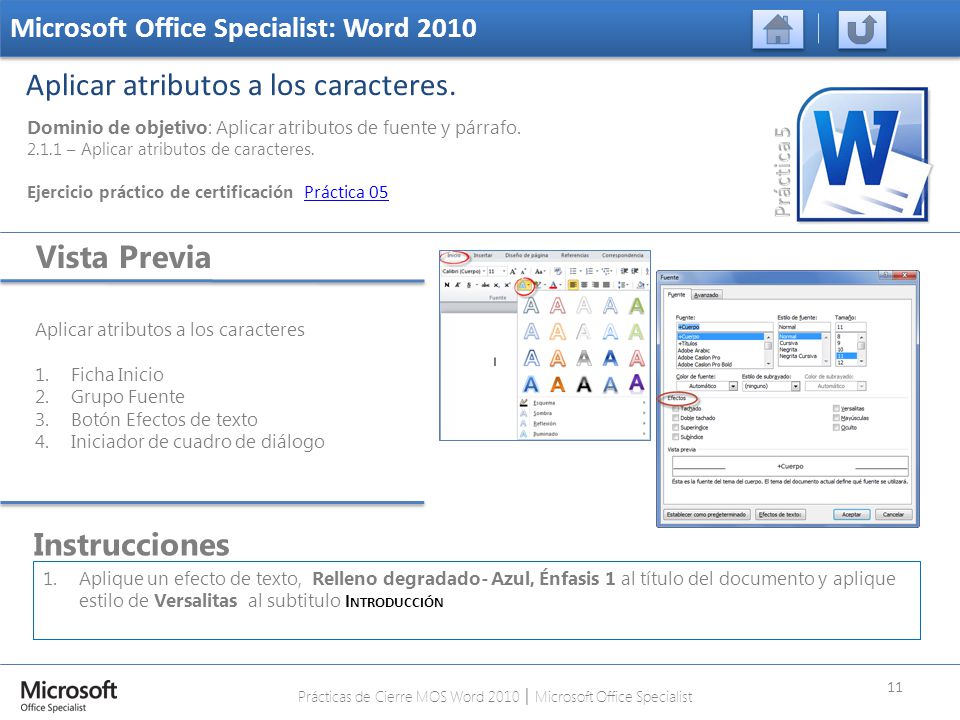Click the red font color A
The height and width of the screenshot is (720, 960).
[554, 285]
